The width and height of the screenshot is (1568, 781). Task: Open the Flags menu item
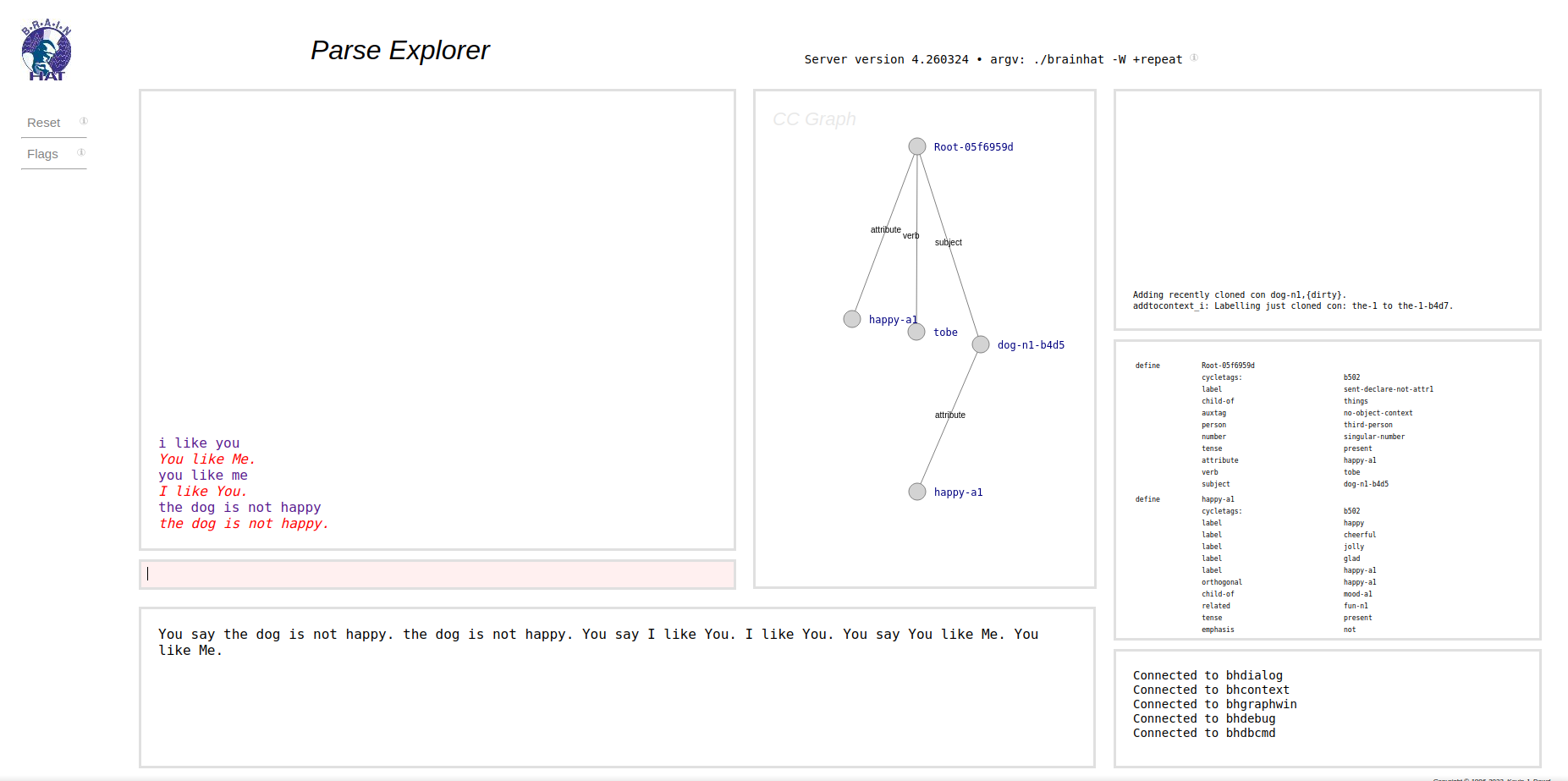click(43, 154)
